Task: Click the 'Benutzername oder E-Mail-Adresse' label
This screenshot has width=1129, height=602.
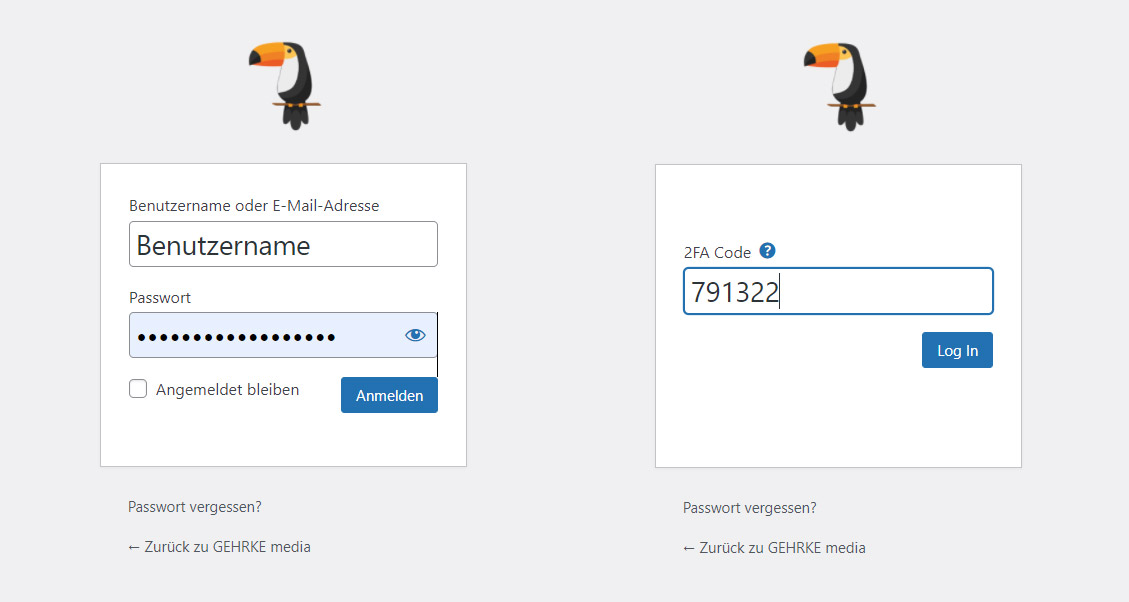Action: pos(254,205)
